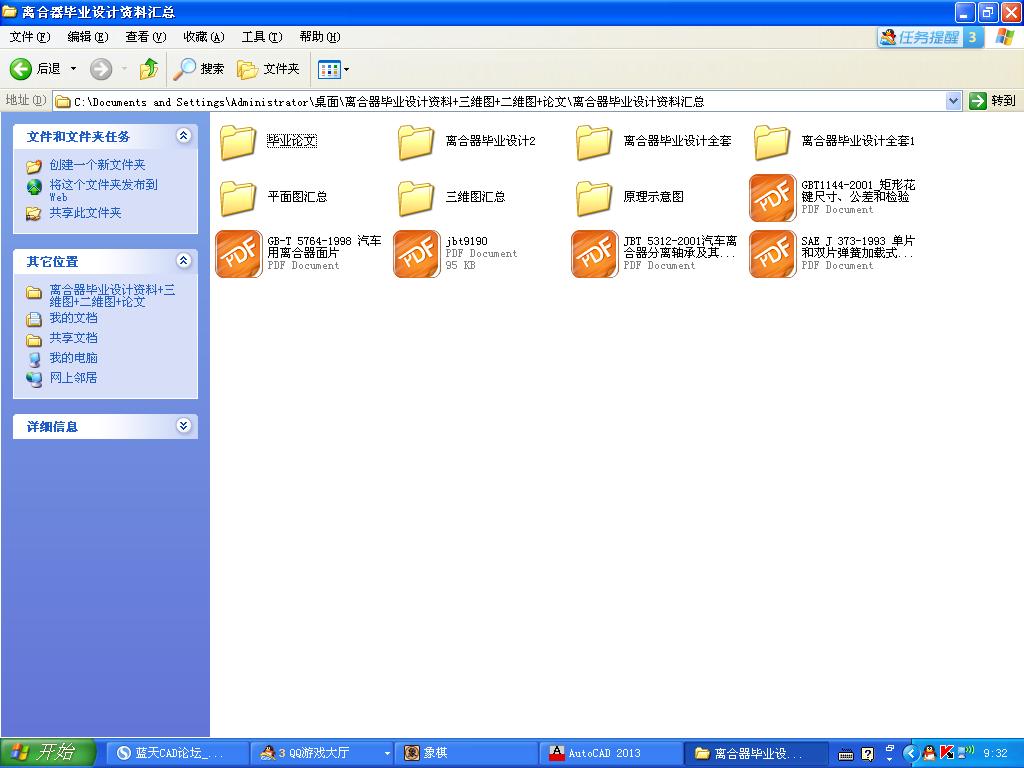Collapse the 文件和文件夹任务 panel

pyautogui.click(x=184, y=136)
